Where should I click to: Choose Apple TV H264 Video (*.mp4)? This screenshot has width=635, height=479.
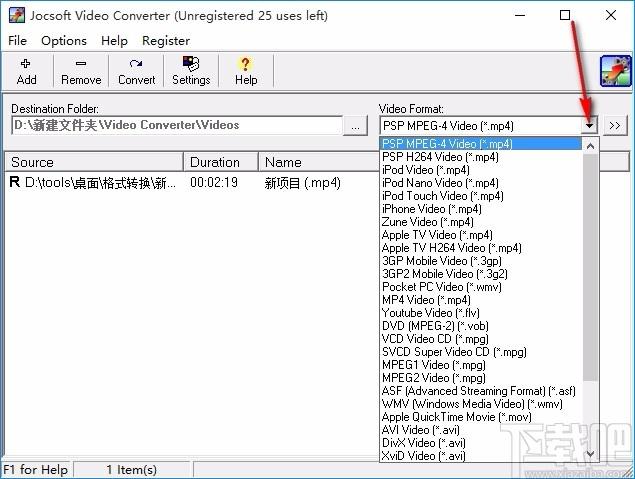pos(481,248)
